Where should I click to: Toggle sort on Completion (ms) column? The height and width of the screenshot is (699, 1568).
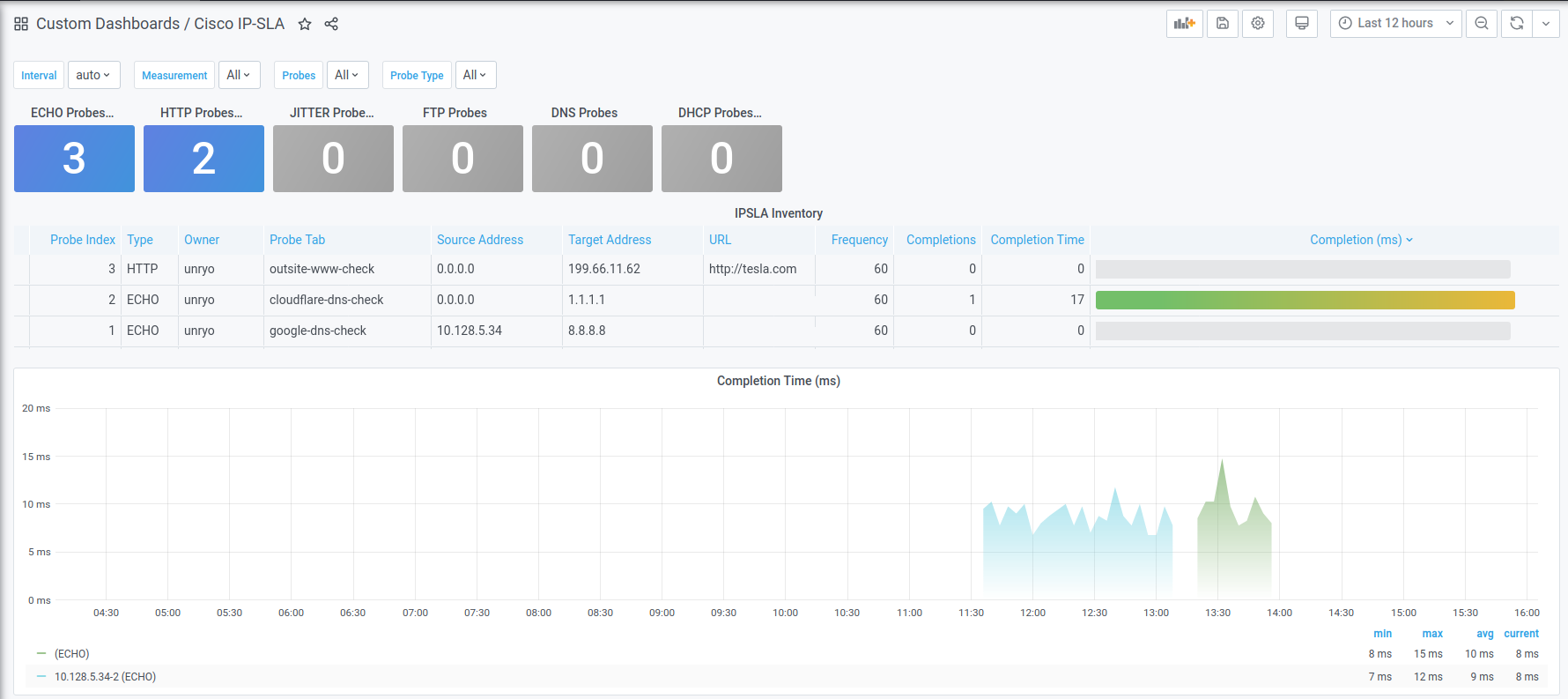coord(1361,240)
